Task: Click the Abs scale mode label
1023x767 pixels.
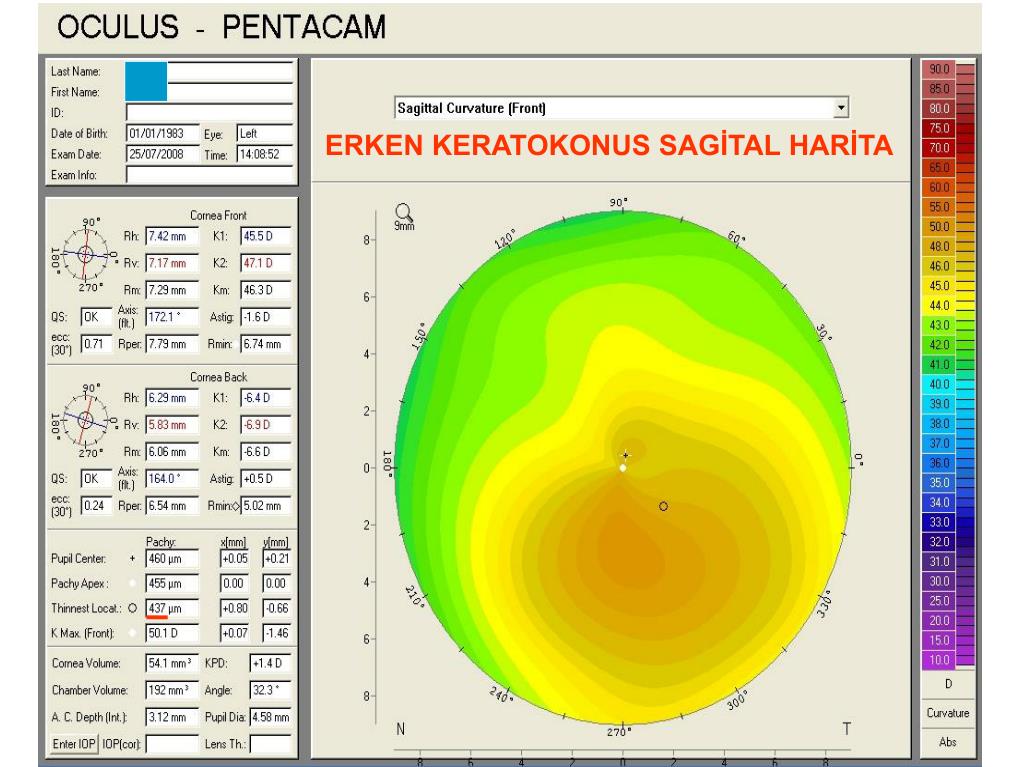Action: 945,742
